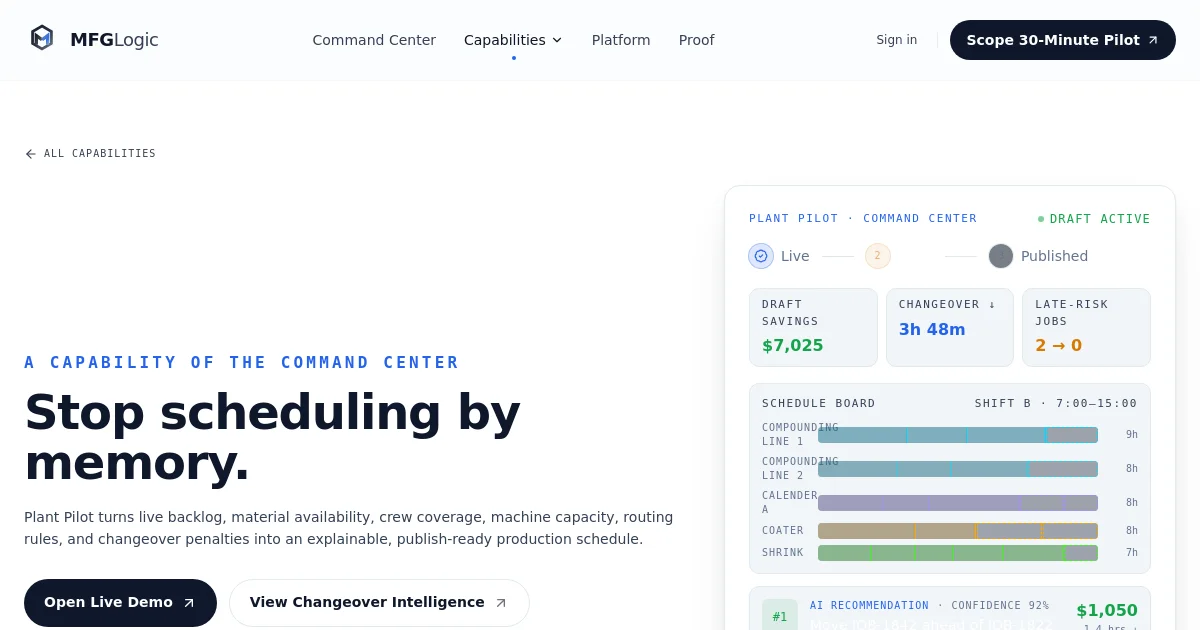Click the Changeover 3h 48m card
Image resolution: width=1200 pixels, height=630 pixels.
point(950,327)
